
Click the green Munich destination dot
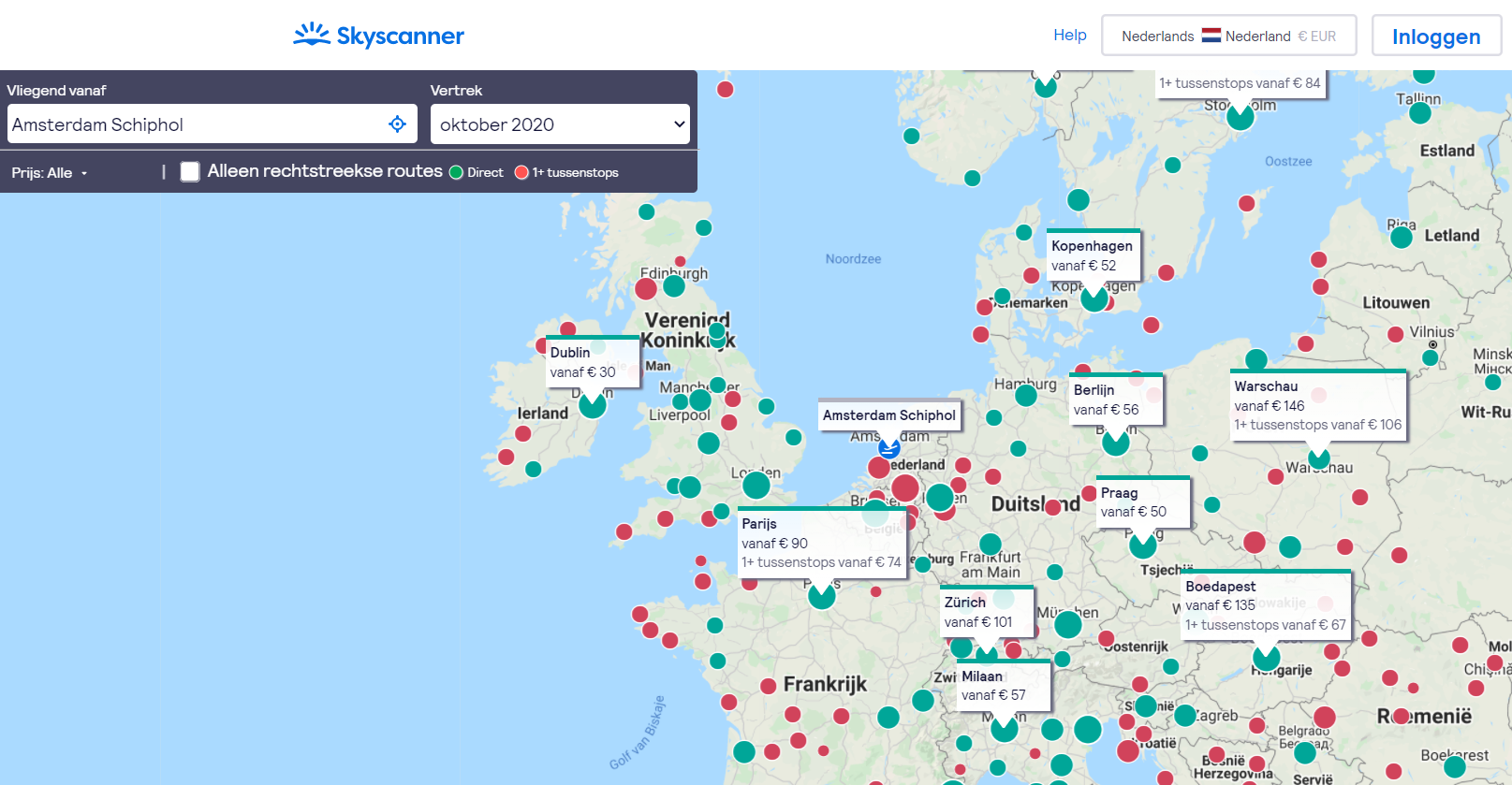[1067, 624]
